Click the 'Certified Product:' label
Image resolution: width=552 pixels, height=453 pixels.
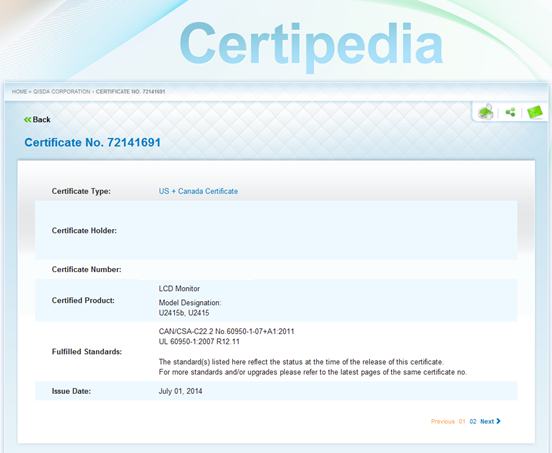point(83,300)
